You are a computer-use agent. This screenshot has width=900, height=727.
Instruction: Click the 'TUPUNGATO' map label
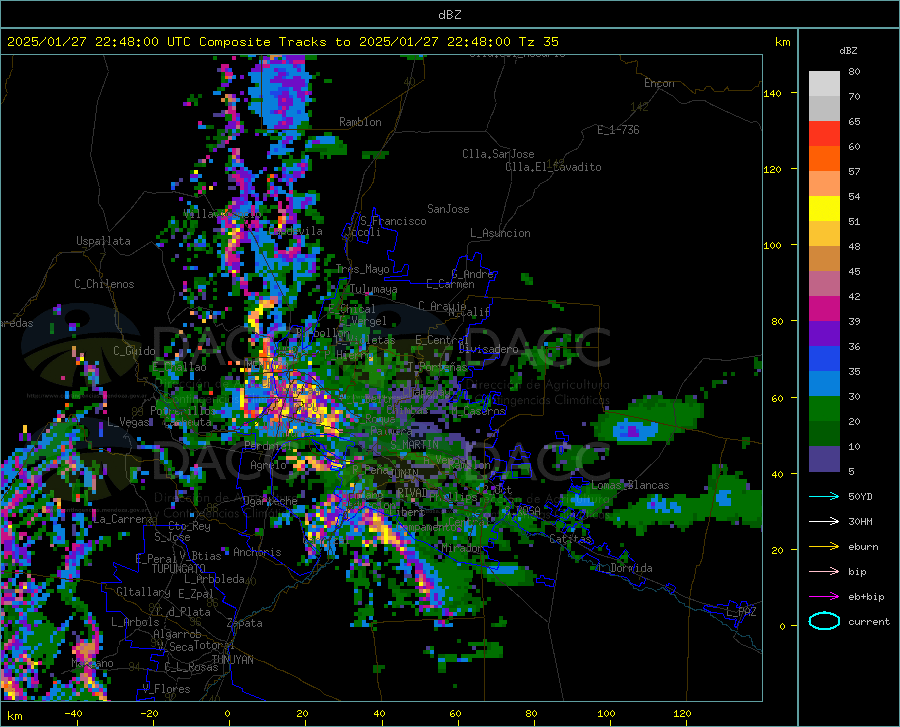179,569
